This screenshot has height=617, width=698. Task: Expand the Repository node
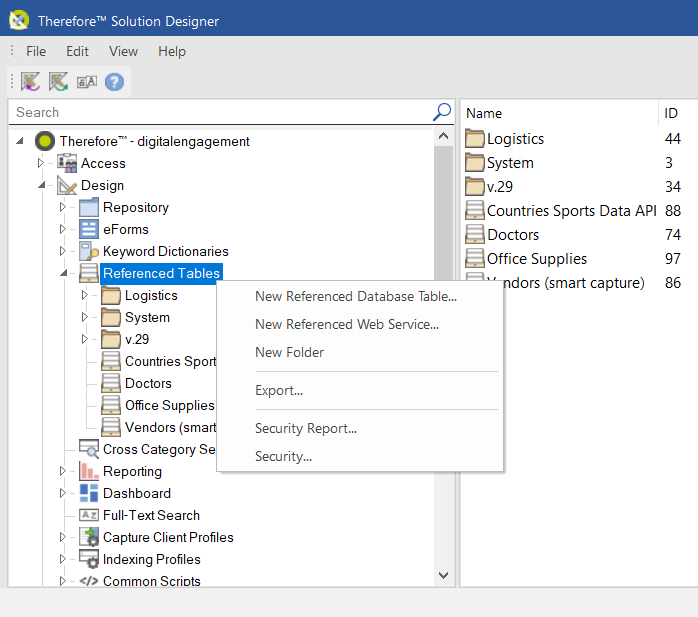tap(63, 207)
